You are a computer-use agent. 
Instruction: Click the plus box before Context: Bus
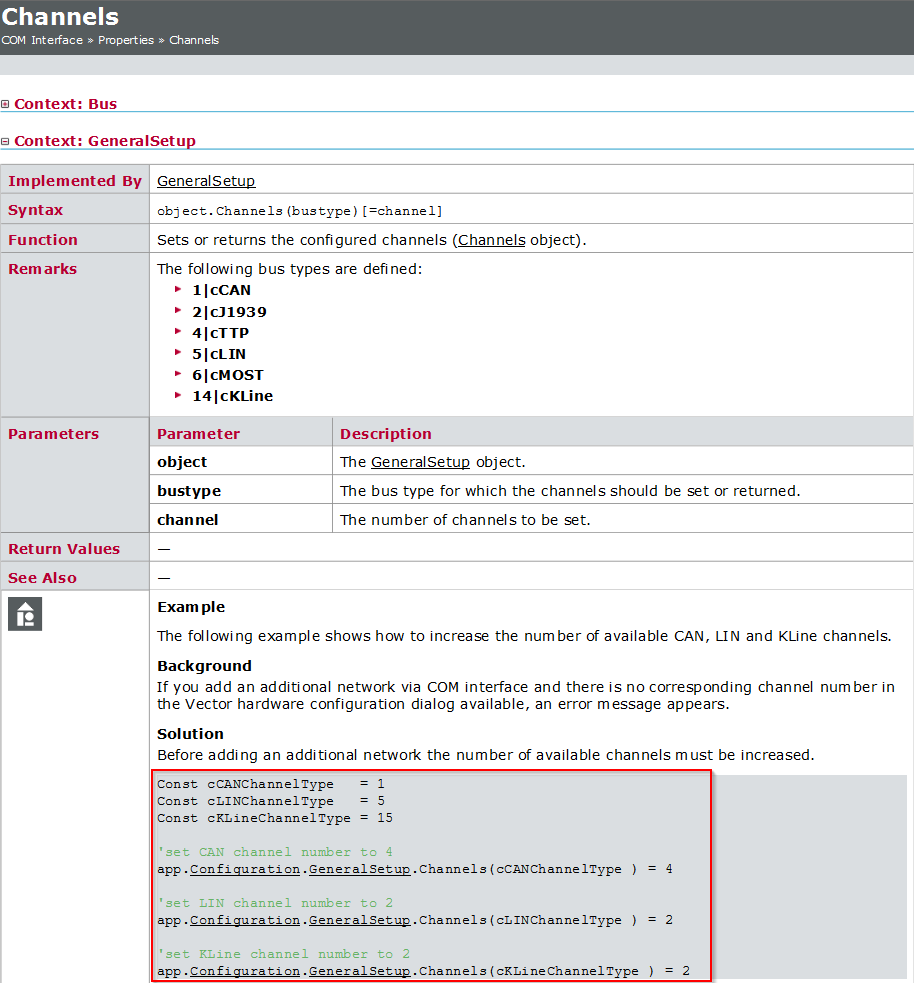6,103
